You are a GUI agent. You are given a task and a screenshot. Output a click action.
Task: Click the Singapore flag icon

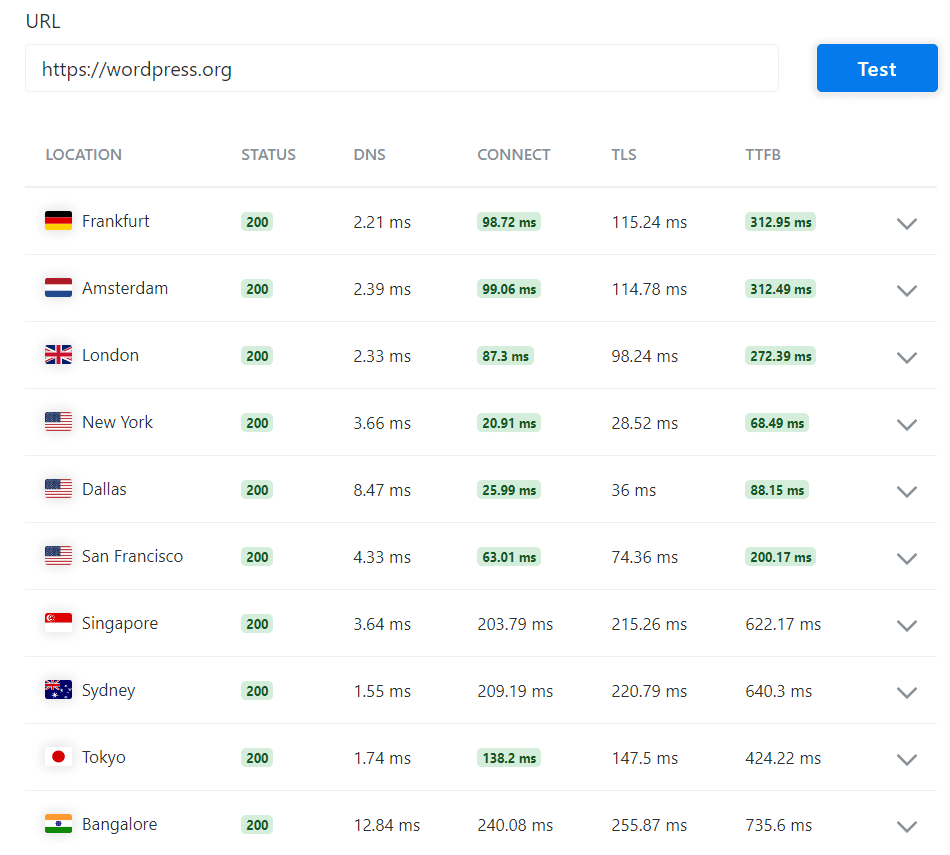58,623
